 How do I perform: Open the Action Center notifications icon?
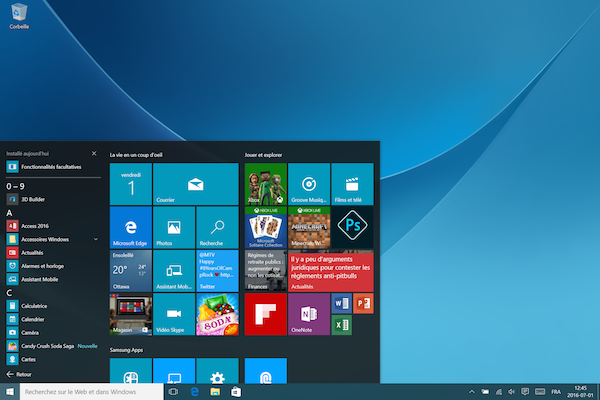point(525,392)
